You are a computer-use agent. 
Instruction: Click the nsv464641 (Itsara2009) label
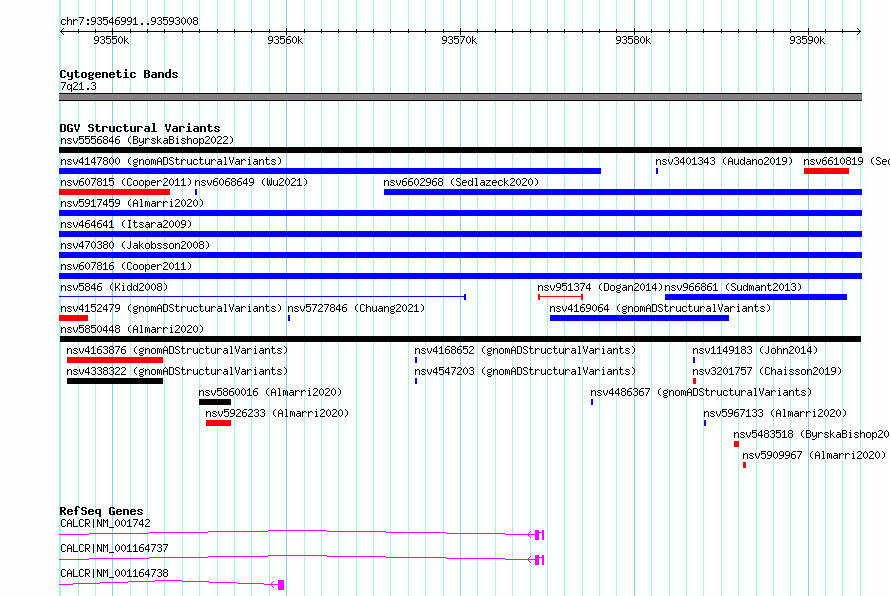click(x=126, y=224)
